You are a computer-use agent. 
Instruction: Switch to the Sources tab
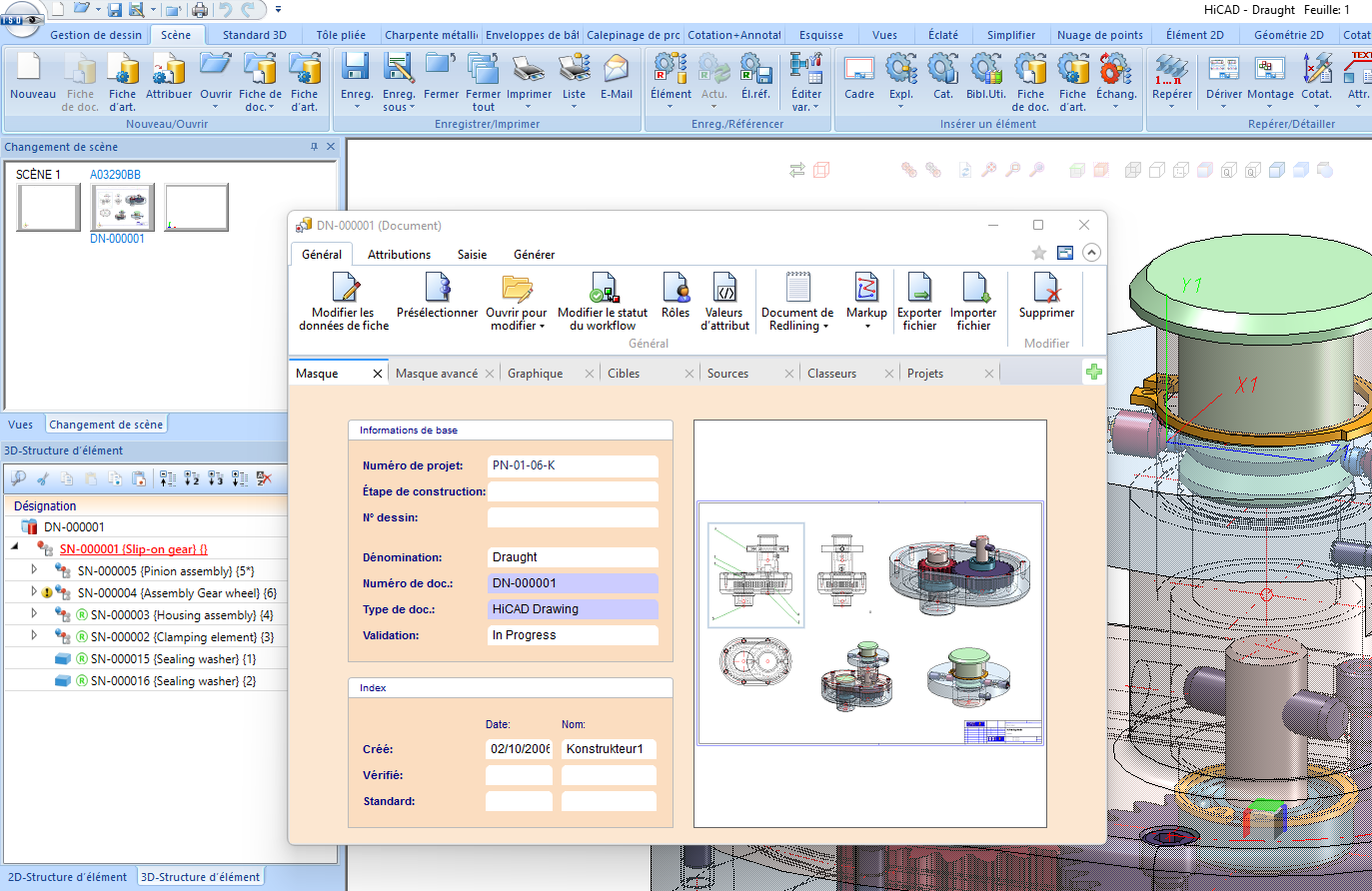point(727,374)
